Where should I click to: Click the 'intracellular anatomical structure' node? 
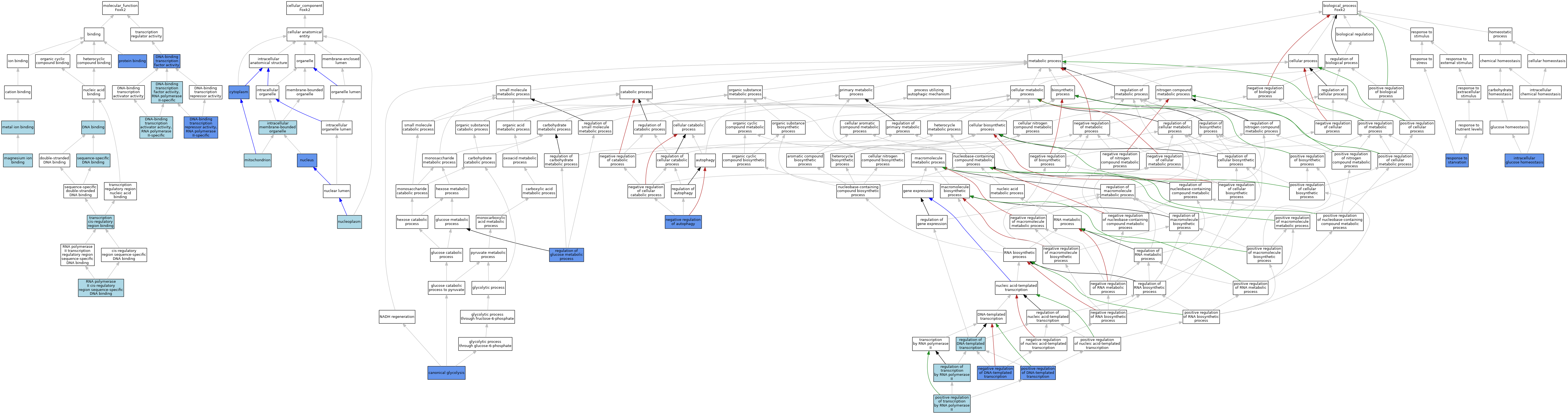pos(268,61)
